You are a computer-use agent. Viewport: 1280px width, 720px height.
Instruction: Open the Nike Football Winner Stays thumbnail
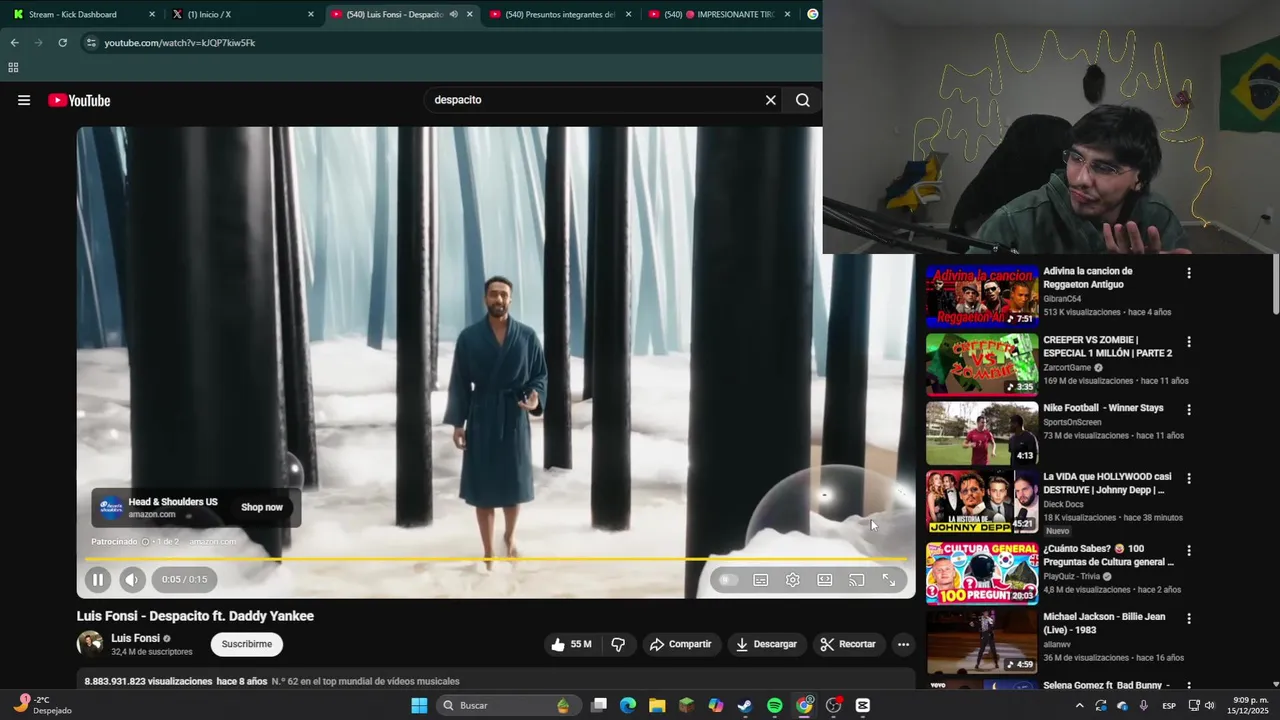pos(982,433)
